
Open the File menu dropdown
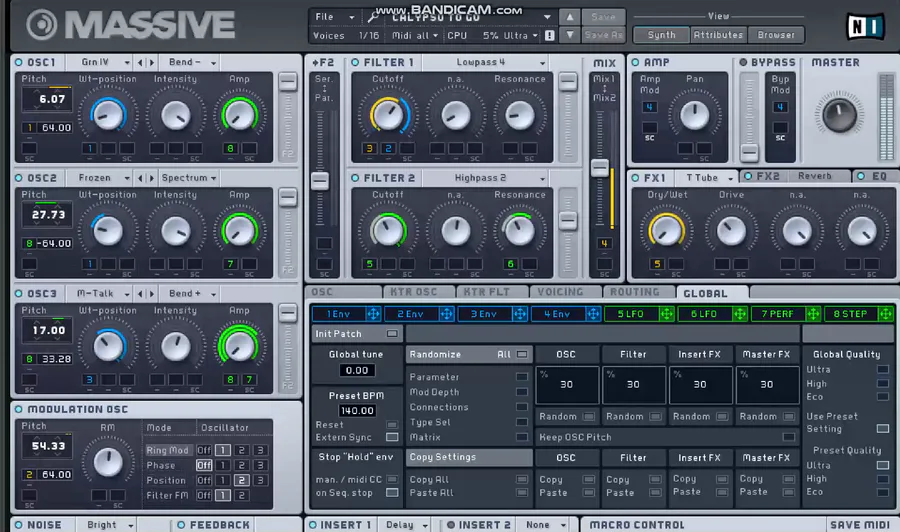[335, 17]
